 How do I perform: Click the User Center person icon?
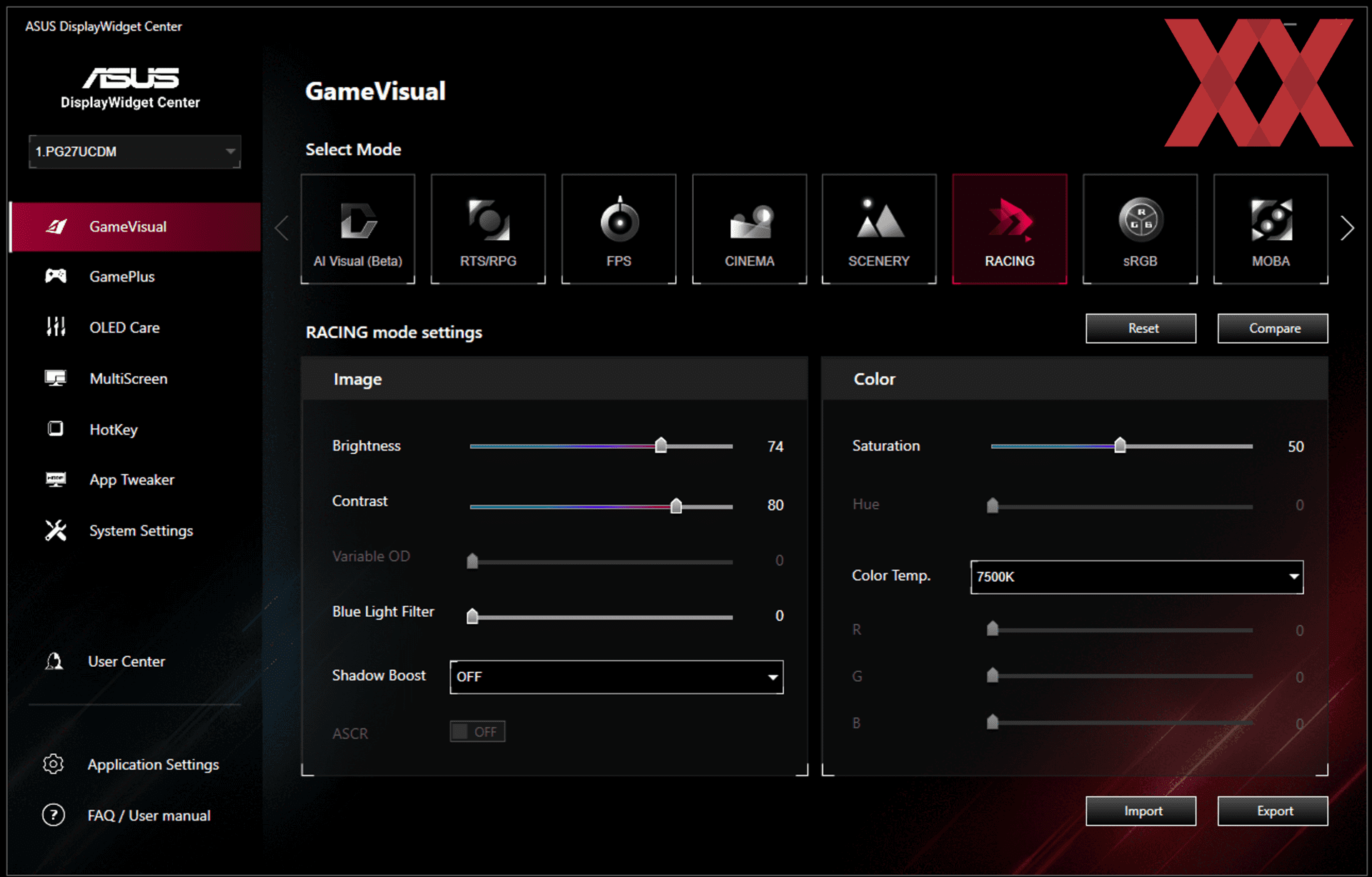click(54, 661)
